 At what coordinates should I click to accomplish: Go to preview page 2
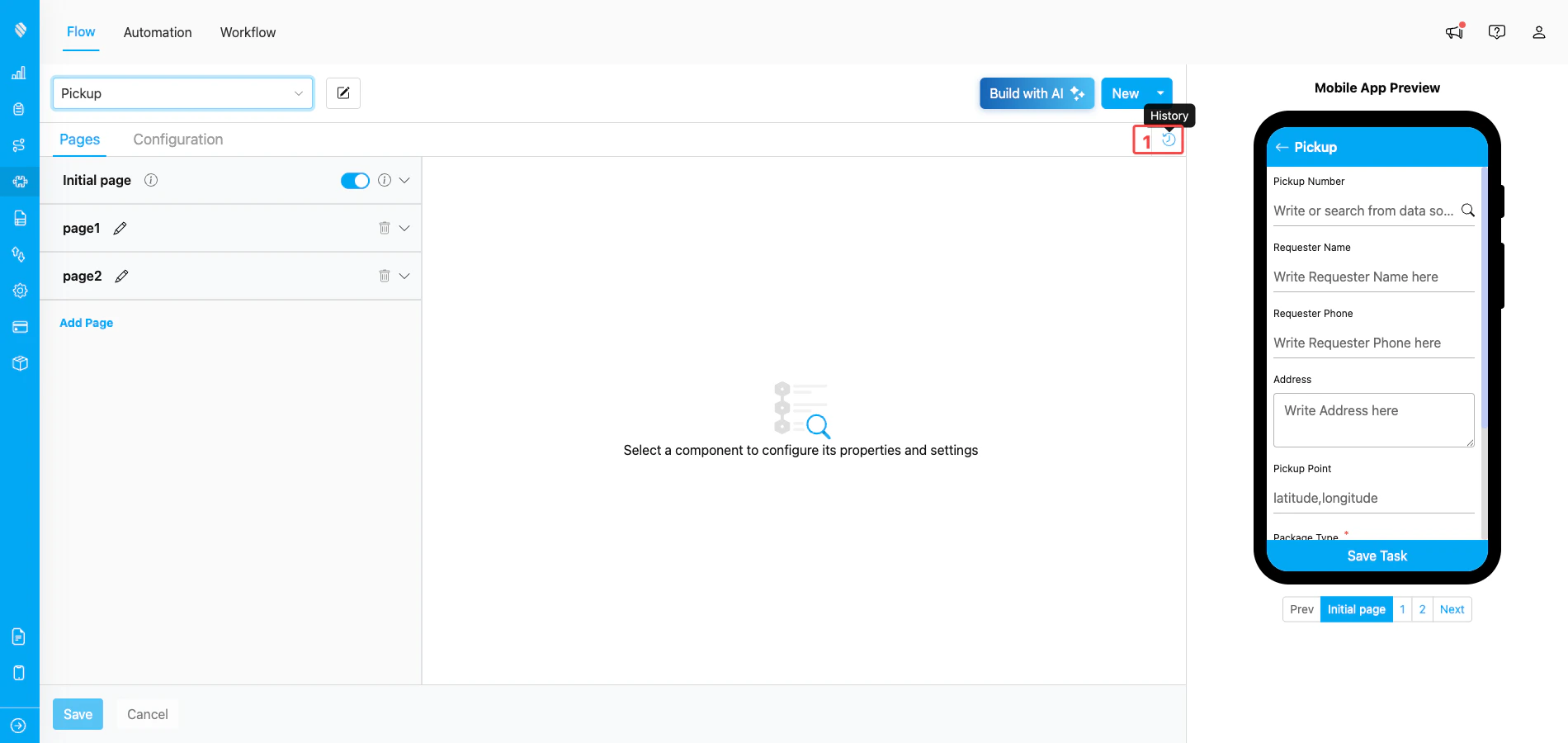coord(1422,609)
